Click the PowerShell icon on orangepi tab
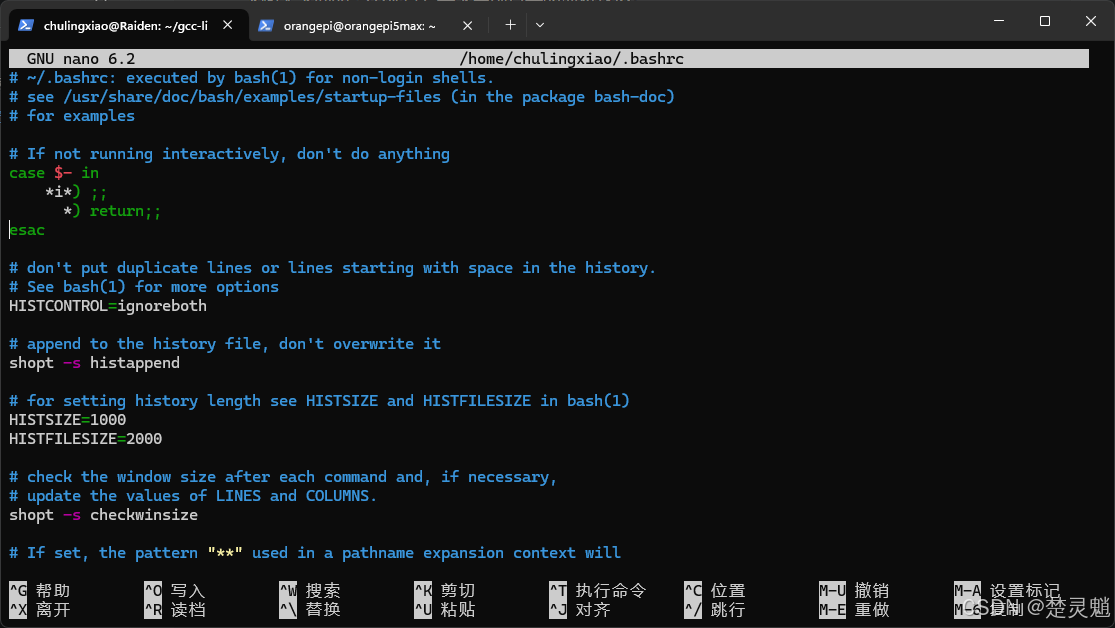The image size is (1115, 628). pos(266,26)
